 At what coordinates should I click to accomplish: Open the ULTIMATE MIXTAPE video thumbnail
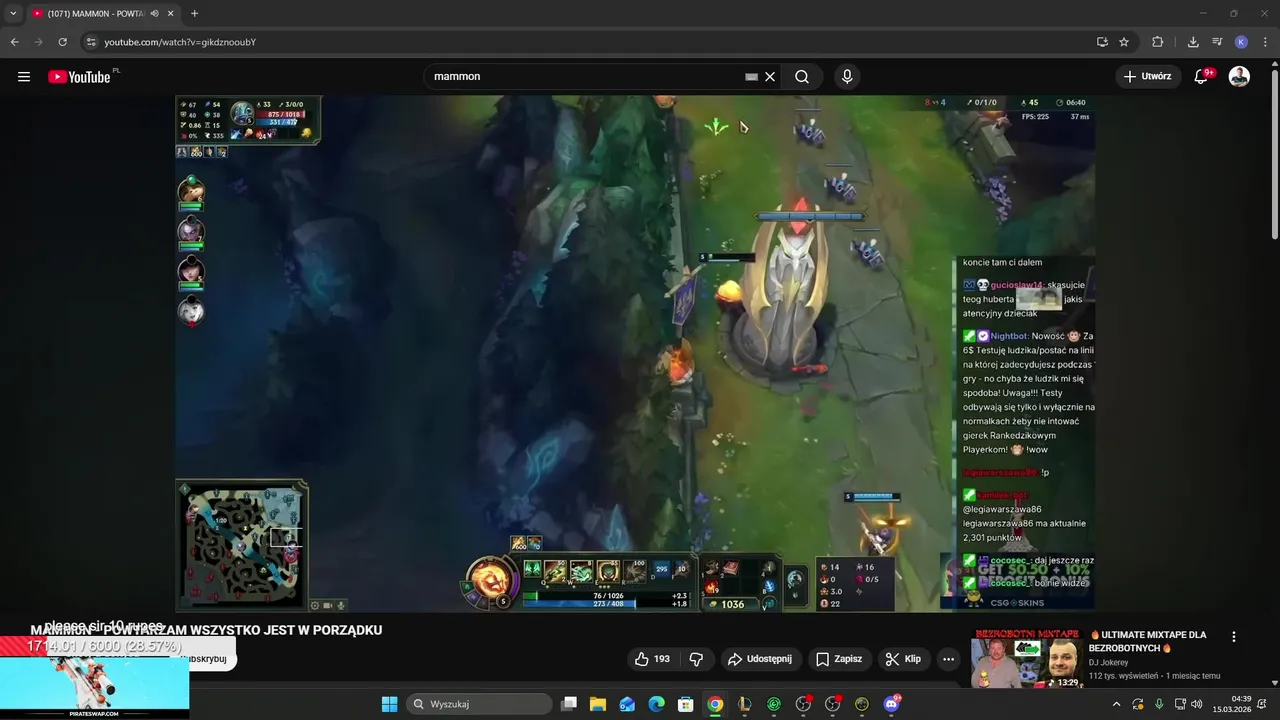[1026, 659]
